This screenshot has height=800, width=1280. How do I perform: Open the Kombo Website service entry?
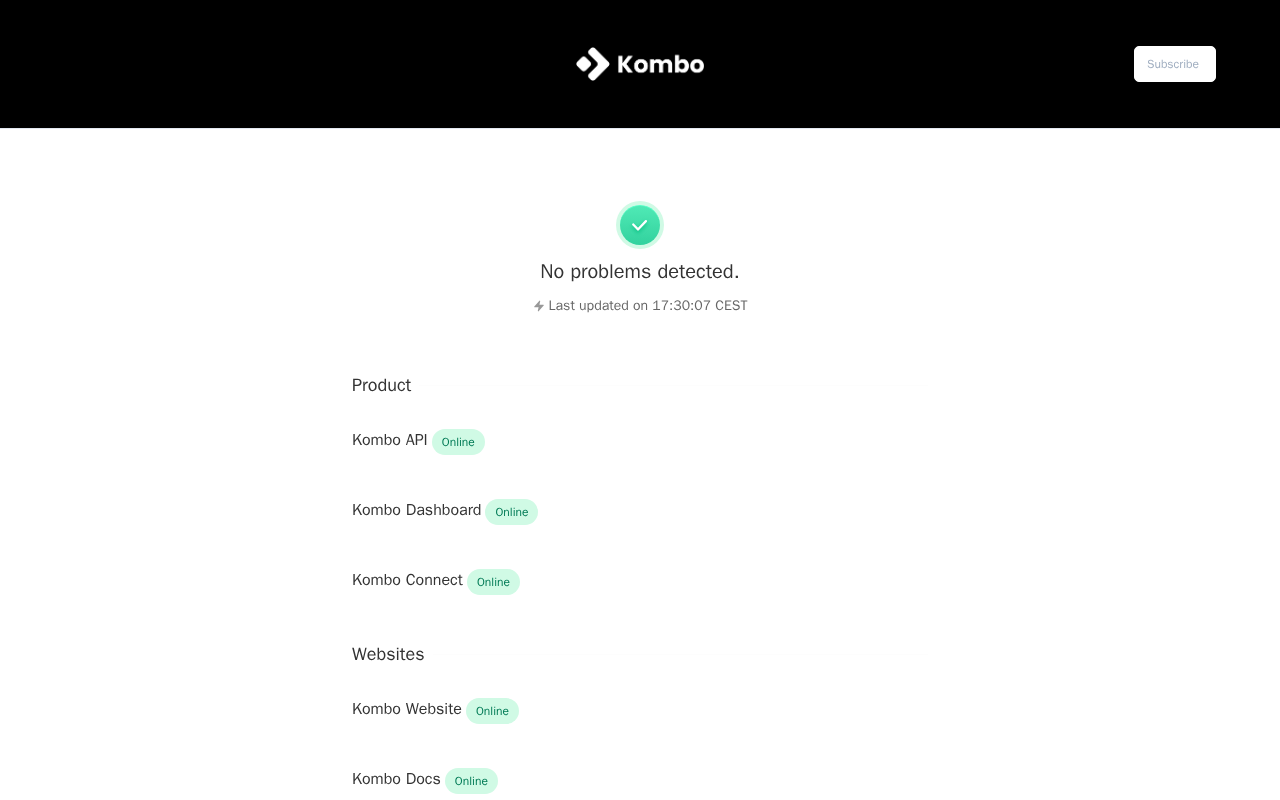[406, 709]
